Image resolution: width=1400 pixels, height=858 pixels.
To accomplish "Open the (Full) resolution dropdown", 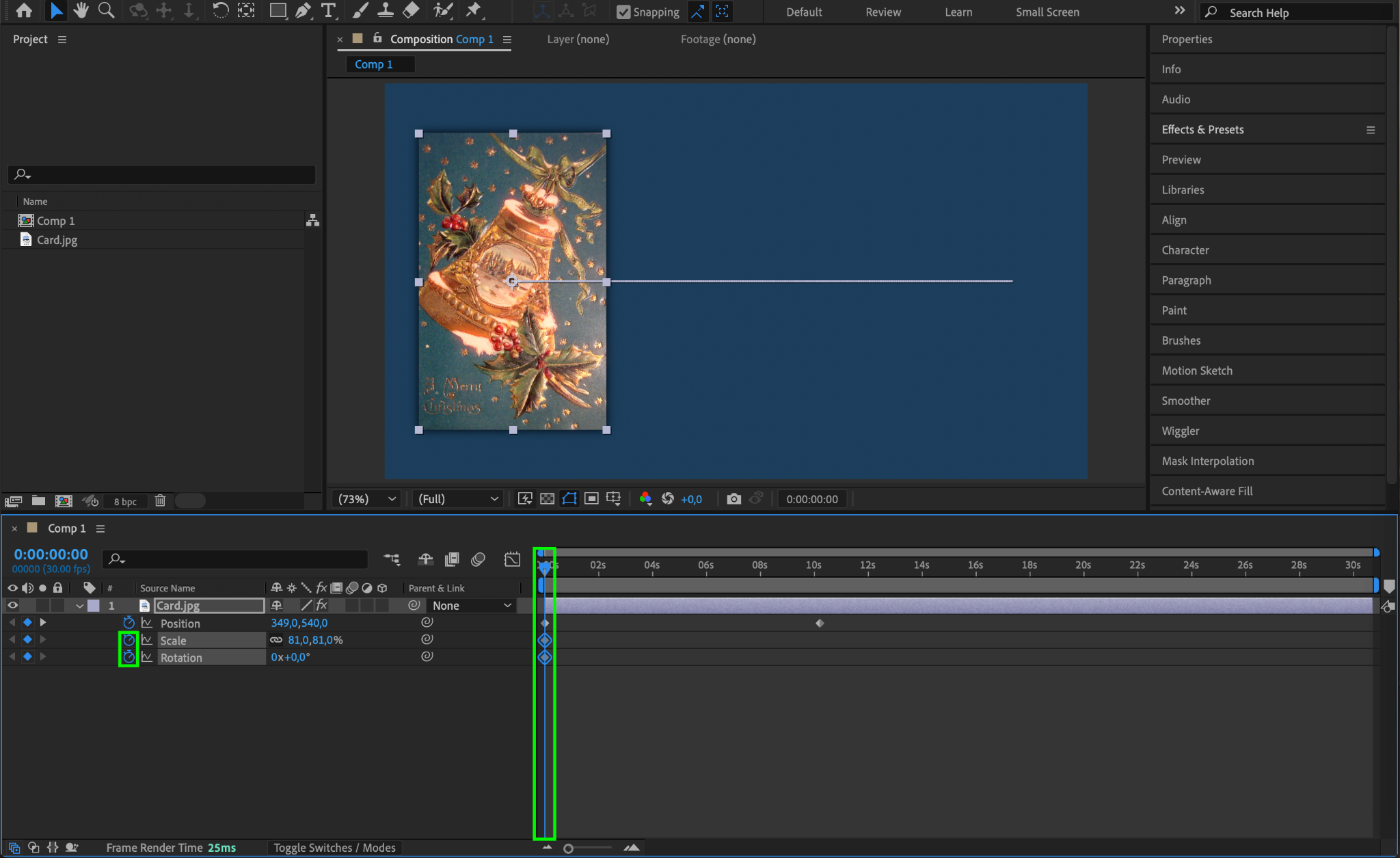I will tap(458, 499).
